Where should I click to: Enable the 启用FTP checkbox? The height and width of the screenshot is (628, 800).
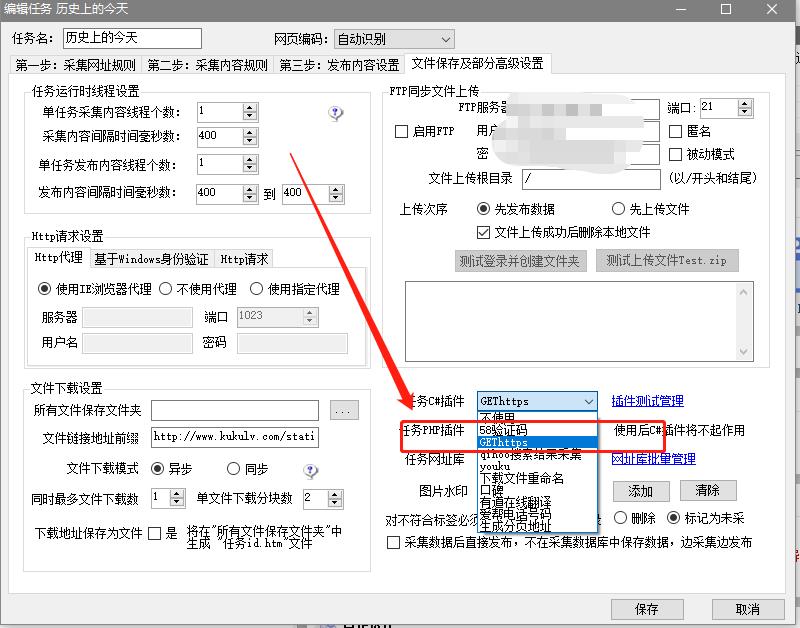tap(402, 132)
